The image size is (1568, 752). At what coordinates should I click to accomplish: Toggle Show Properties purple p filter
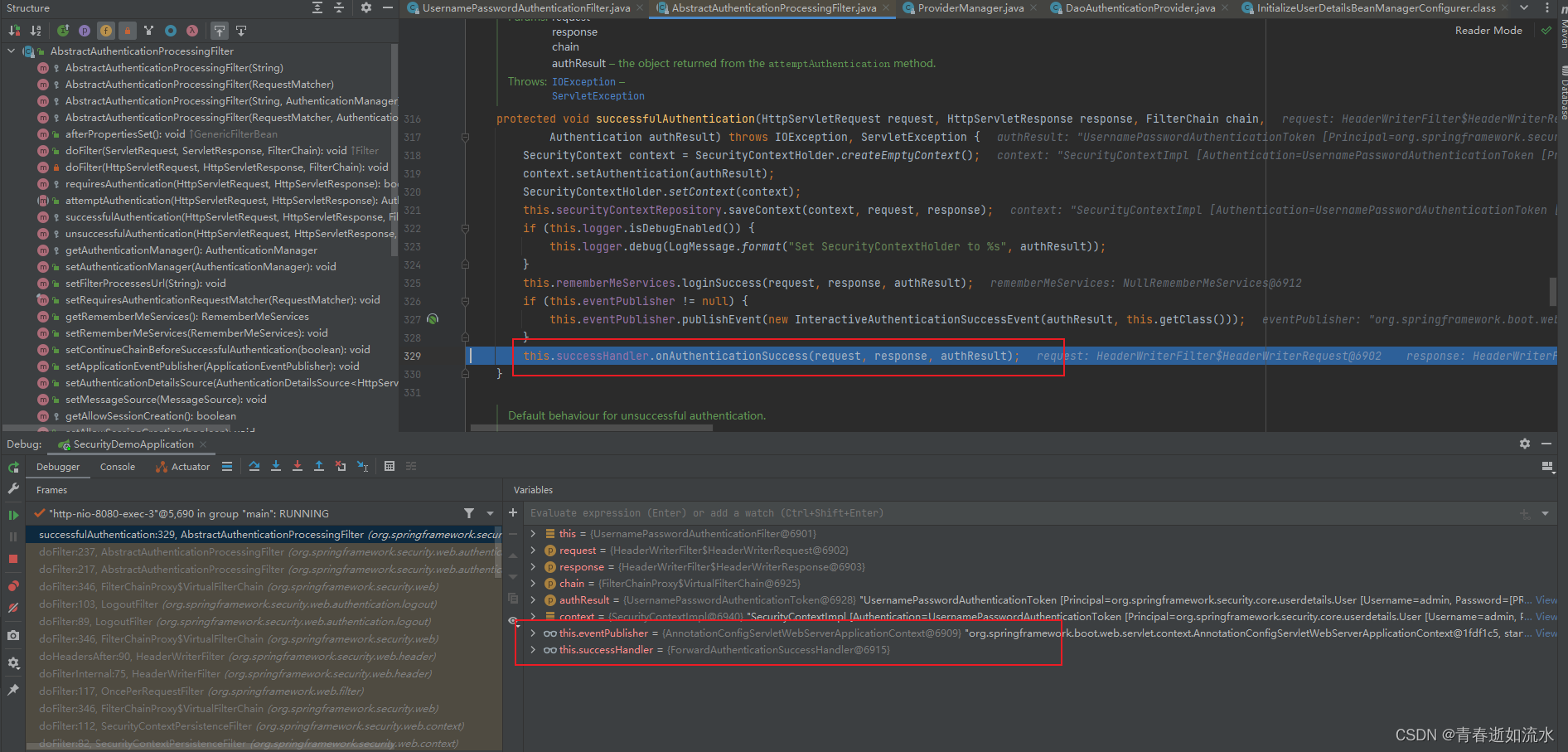pyautogui.click(x=85, y=31)
